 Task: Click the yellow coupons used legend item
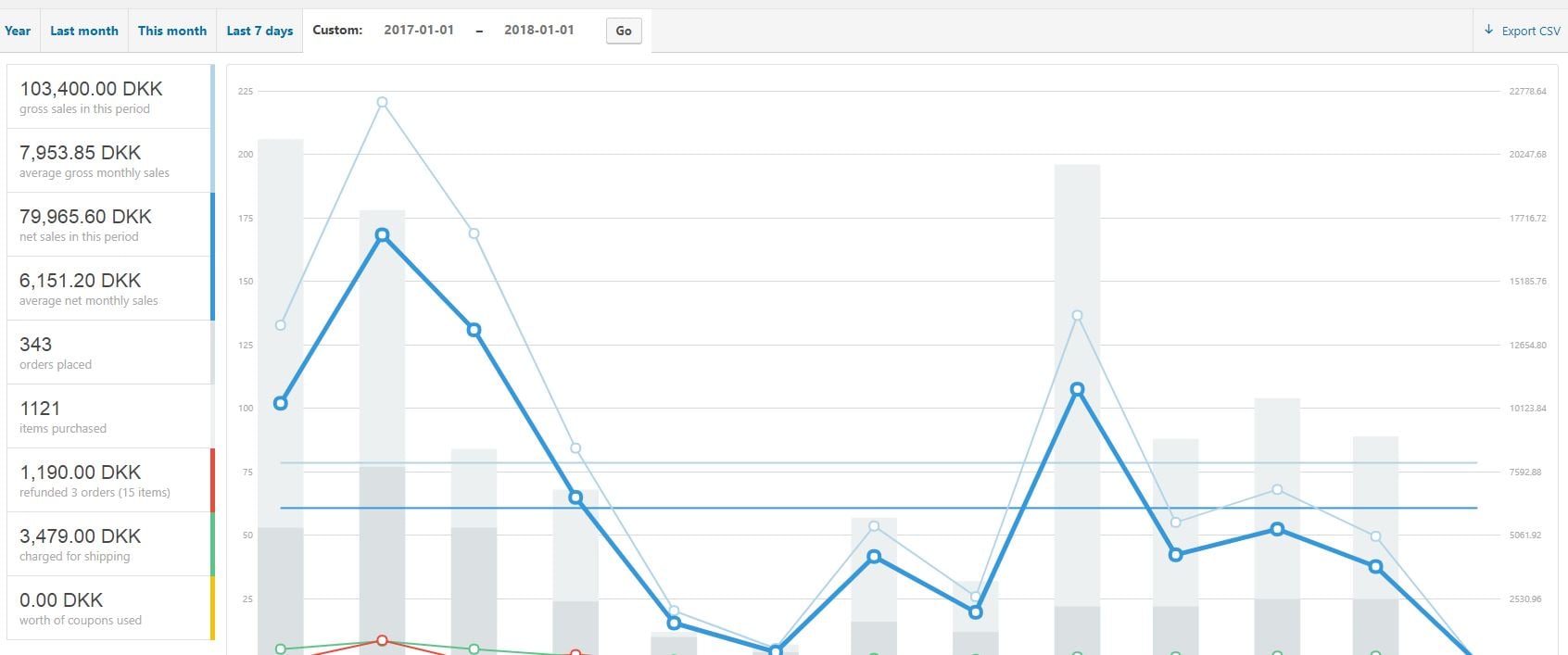click(x=109, y=608)
